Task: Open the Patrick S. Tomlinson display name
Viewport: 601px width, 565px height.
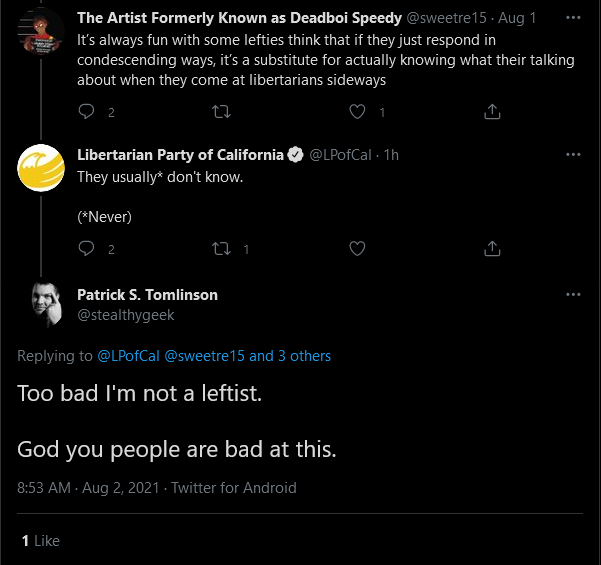Action: click(x=148, y=295)
